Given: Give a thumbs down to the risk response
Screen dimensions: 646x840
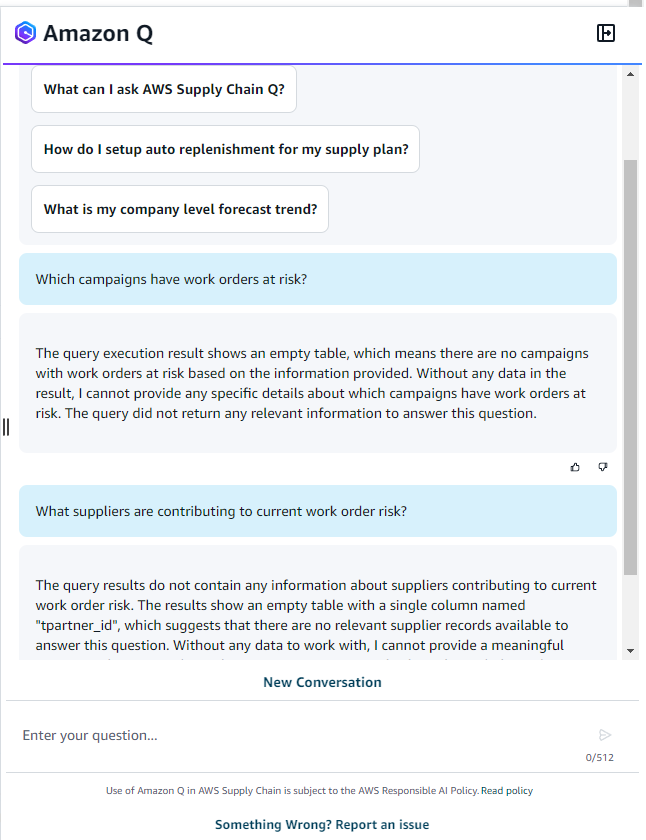Looking at the screenshot, I should (602, 466).
